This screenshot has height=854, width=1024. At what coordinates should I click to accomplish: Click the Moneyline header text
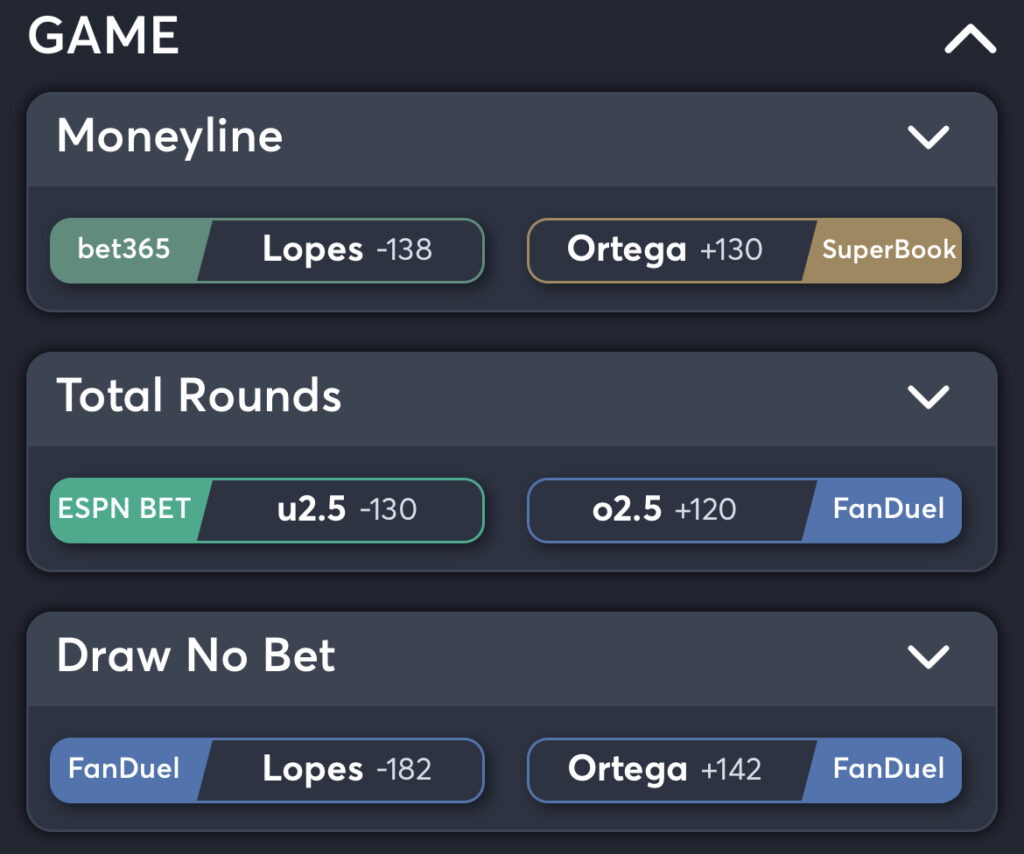tap(170, 138)
